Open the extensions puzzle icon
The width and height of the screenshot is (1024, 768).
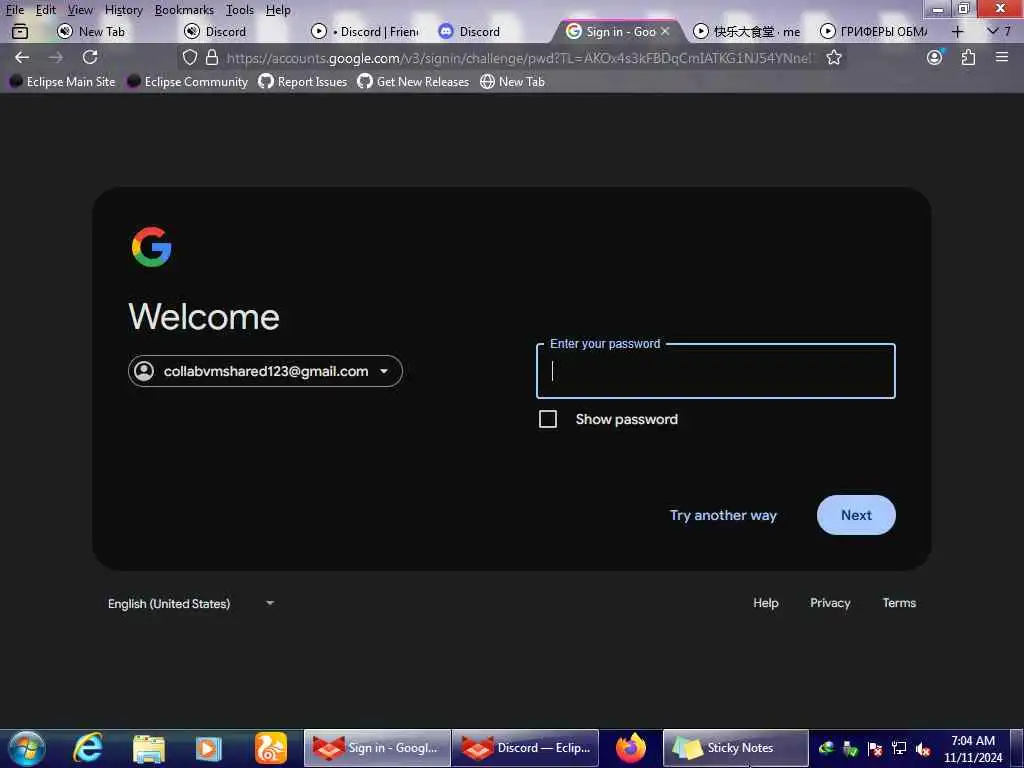pyautogui.click(x=968, y=57)
